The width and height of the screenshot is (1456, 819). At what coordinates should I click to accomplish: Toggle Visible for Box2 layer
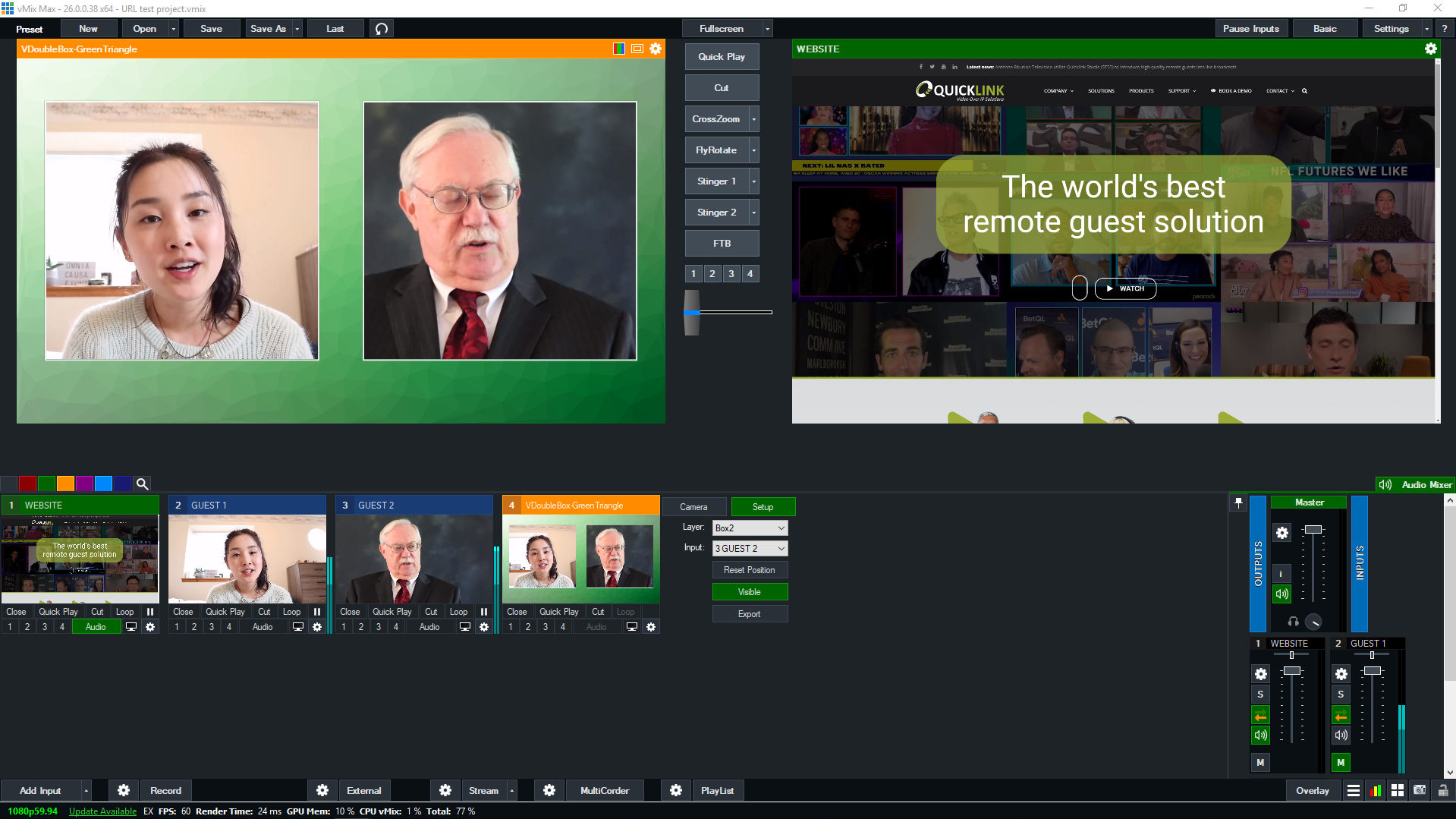click(750, 592)
